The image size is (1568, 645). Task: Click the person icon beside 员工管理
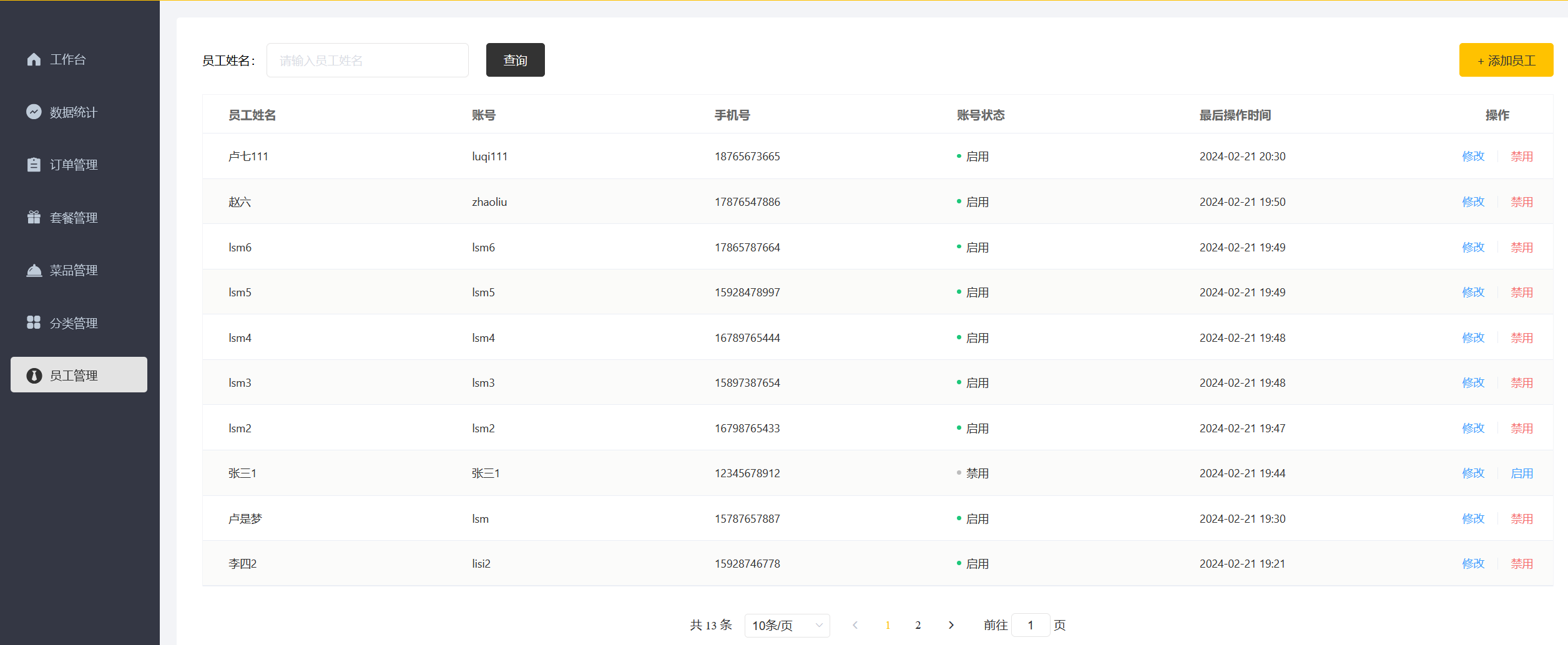(34, 376)
